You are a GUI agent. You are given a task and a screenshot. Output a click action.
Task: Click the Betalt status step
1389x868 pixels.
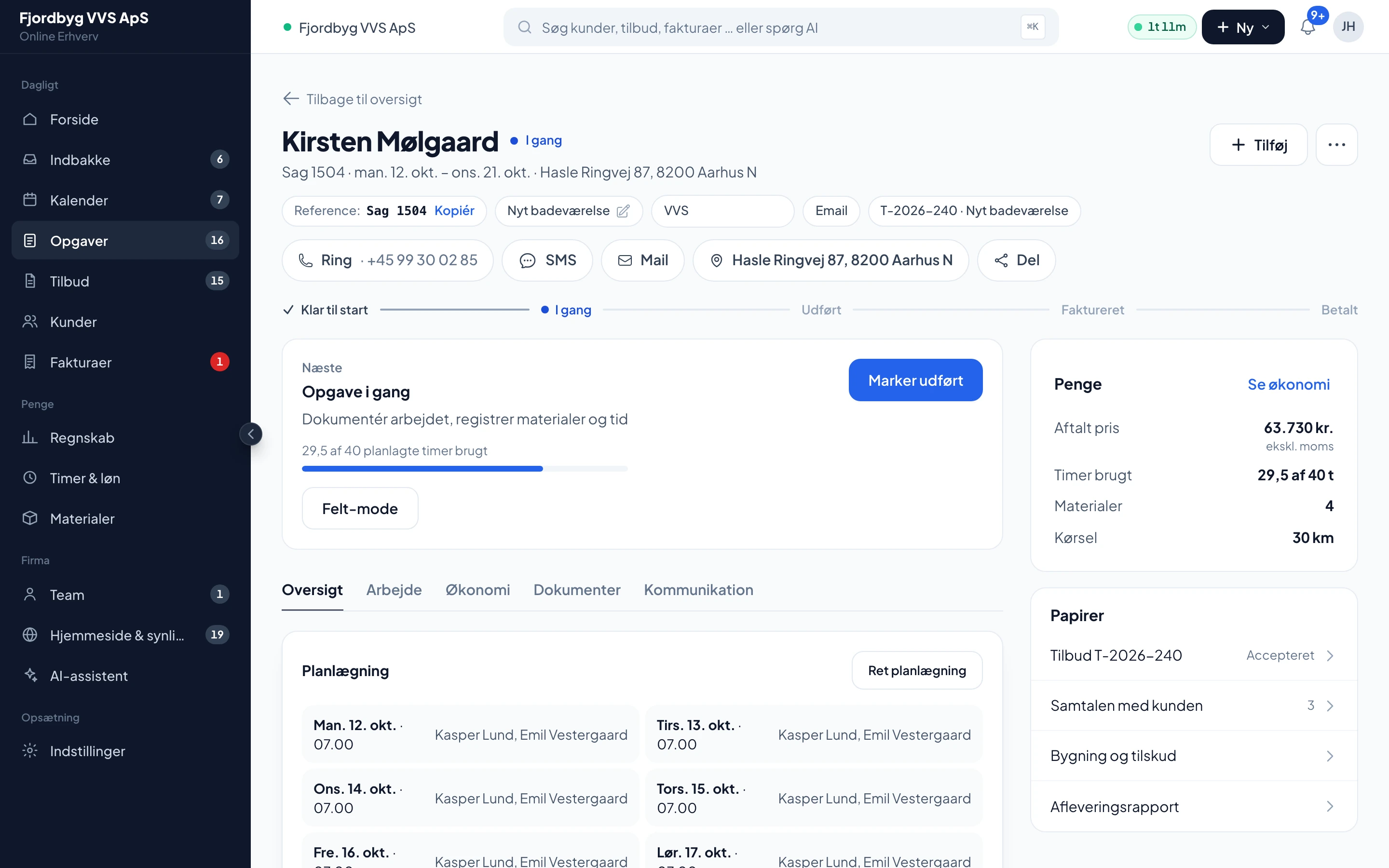point(1339,310)
